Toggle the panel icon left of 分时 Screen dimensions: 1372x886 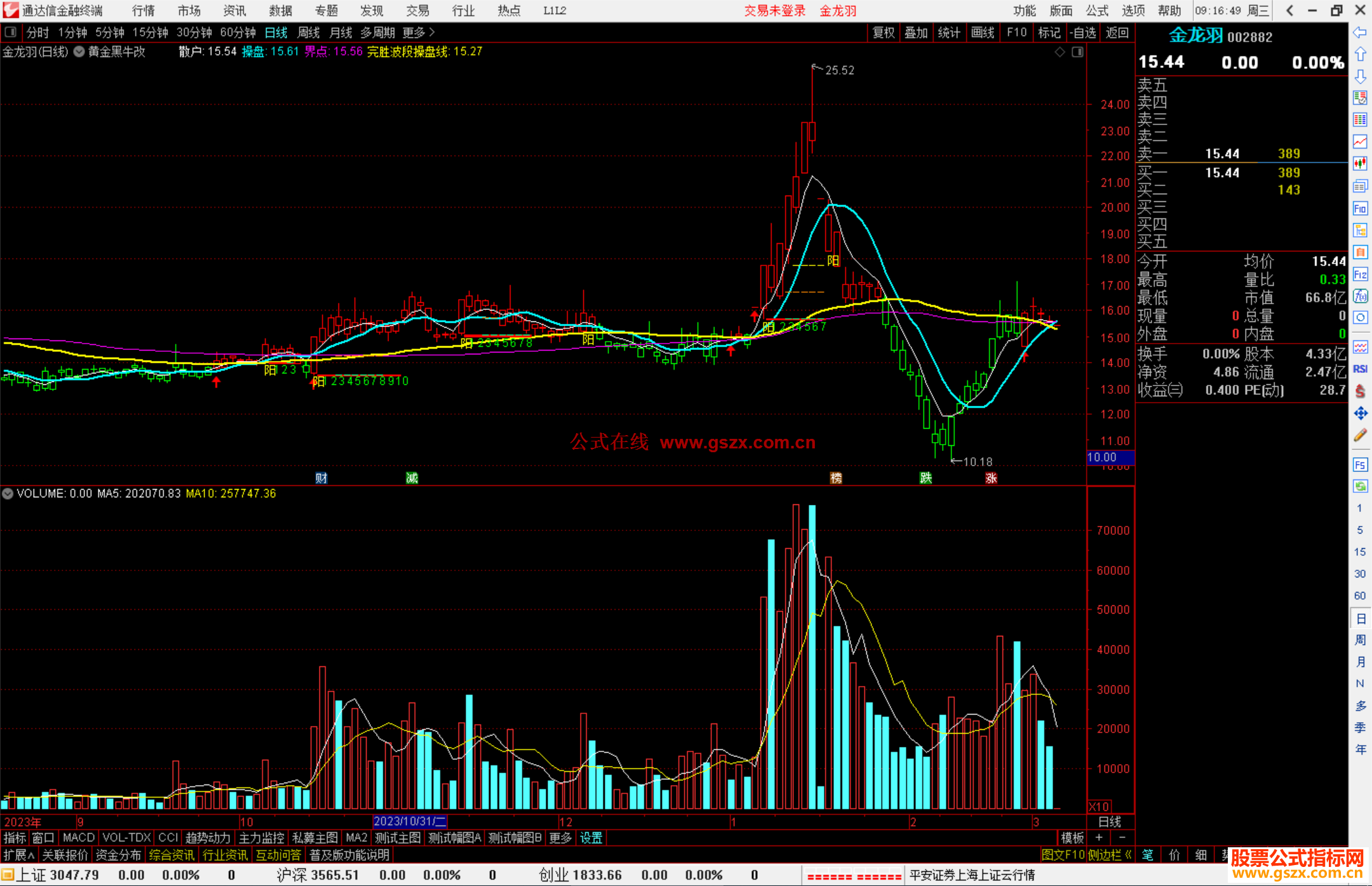11,32
